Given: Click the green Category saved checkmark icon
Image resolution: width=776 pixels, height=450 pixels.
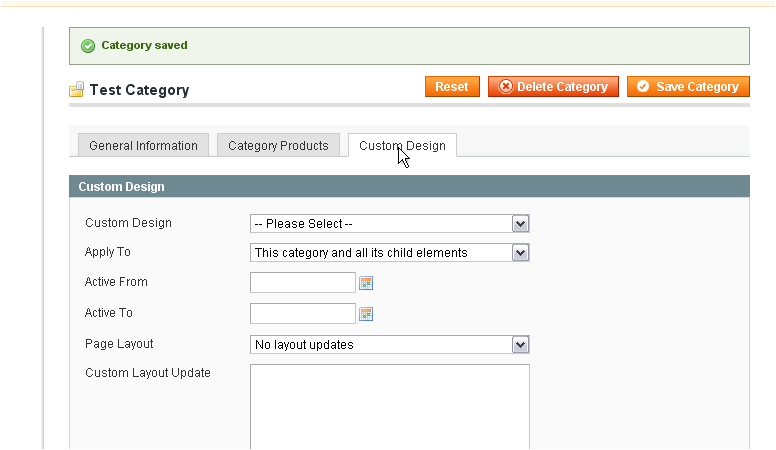Looking at the screenshot, I should 88,46.
